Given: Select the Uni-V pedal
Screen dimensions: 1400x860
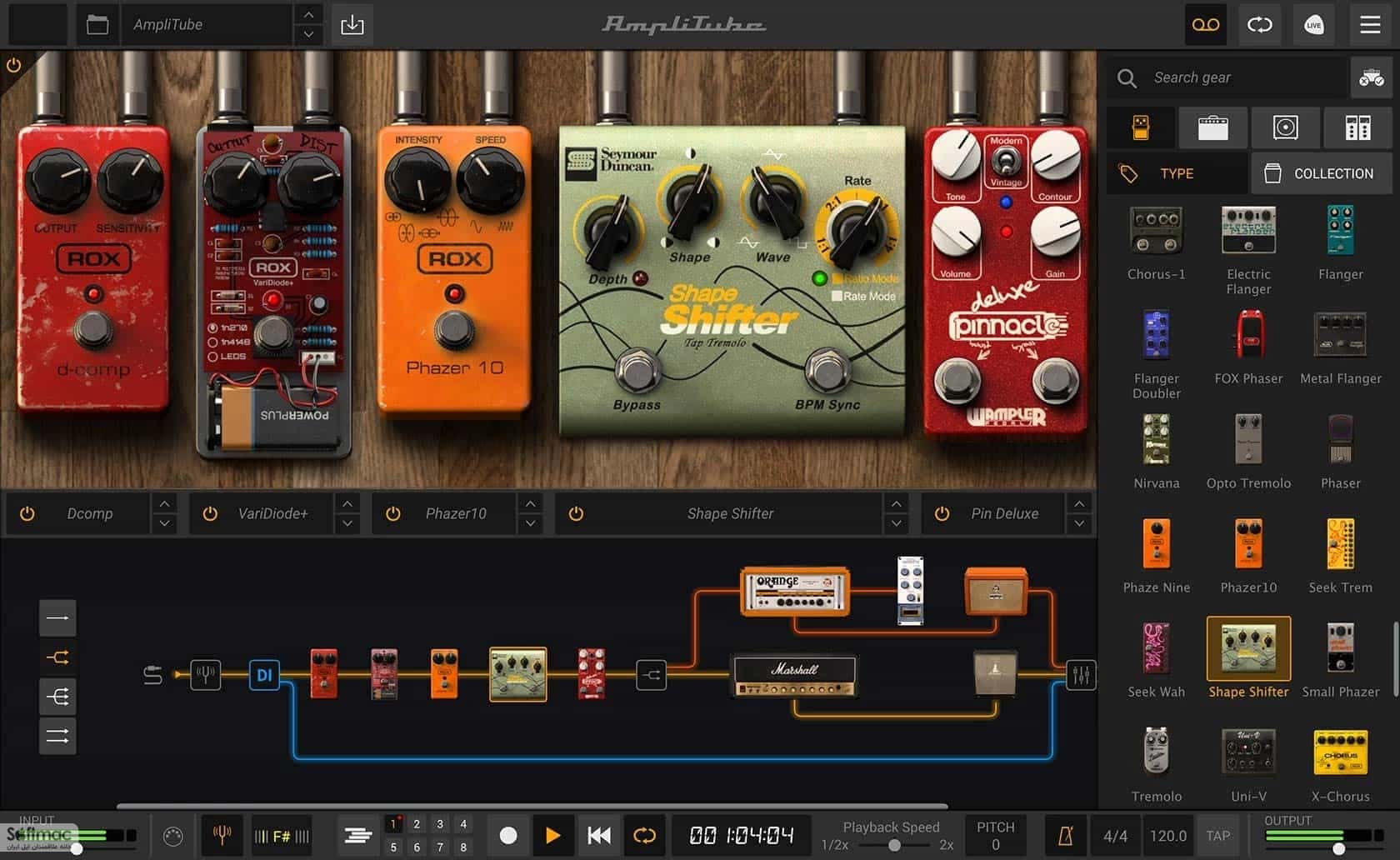Looking at the screenshot, I should (x=1248, y=752).
